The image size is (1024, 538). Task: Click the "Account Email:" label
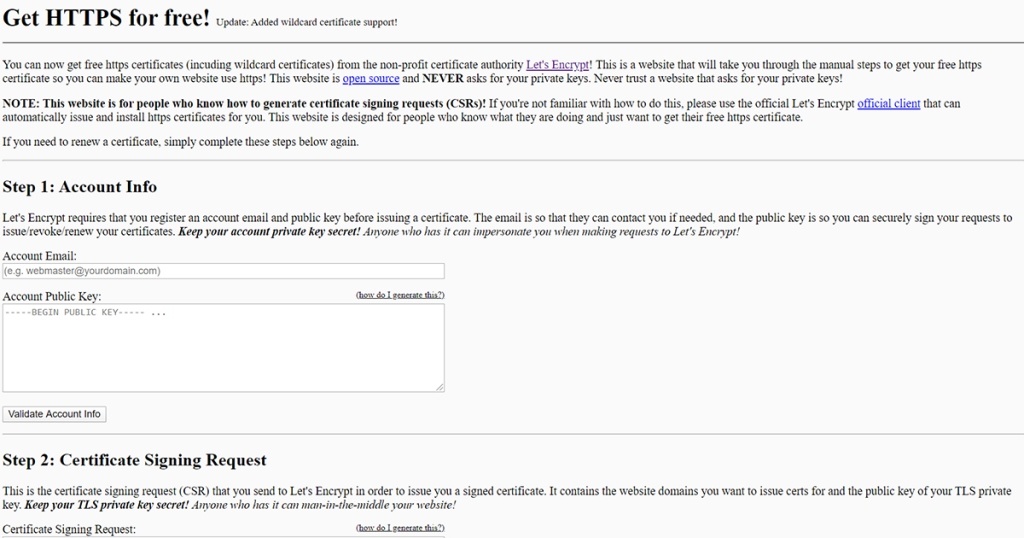[40, 256]
